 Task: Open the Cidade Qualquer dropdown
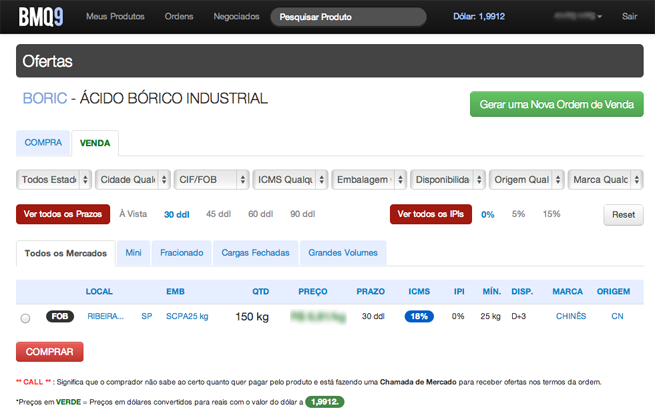point(132,180)
